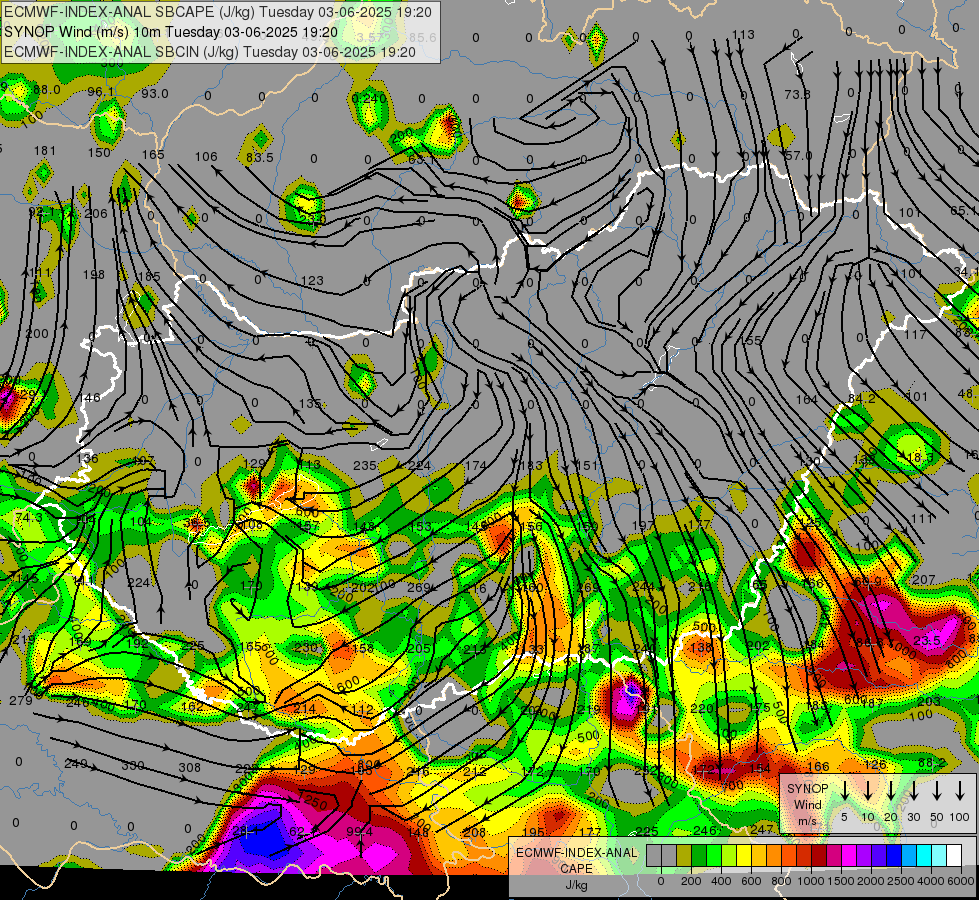Click the map value 208
The width and height of the screenshot is (979, 900).
point(475,831)
